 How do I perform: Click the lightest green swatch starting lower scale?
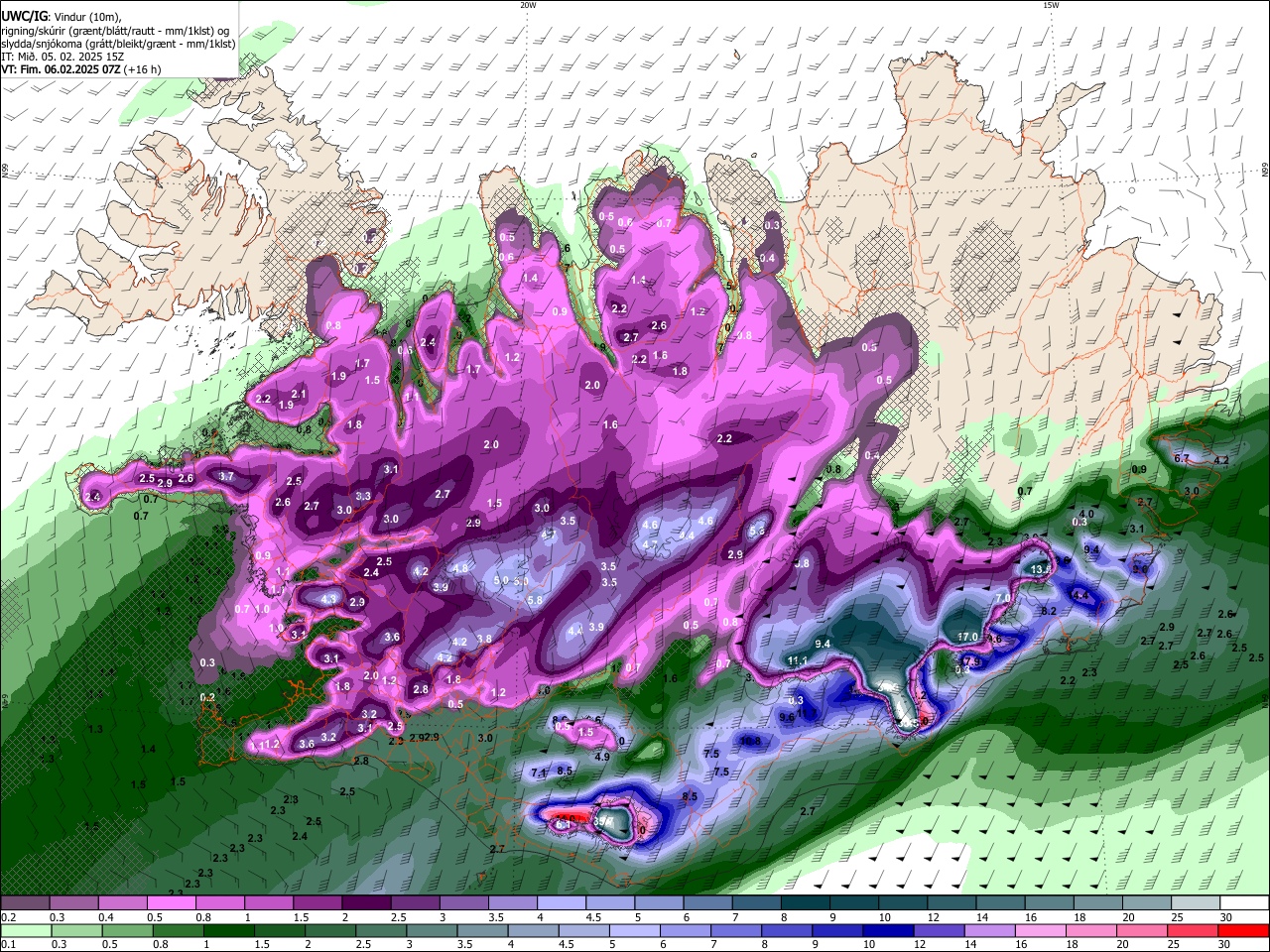[24, 931]
